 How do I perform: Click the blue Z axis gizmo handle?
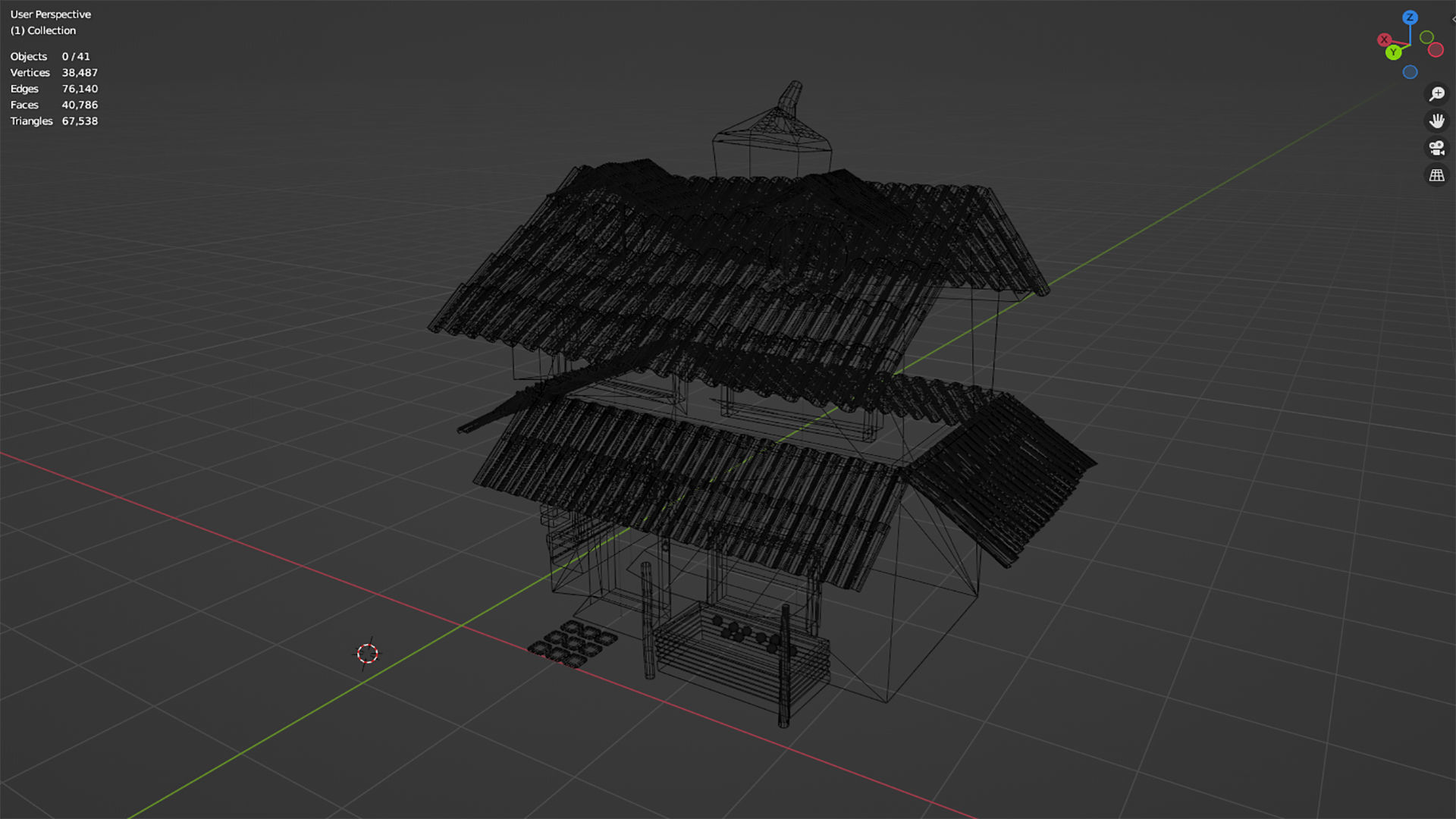click(x=1410, y=17)
